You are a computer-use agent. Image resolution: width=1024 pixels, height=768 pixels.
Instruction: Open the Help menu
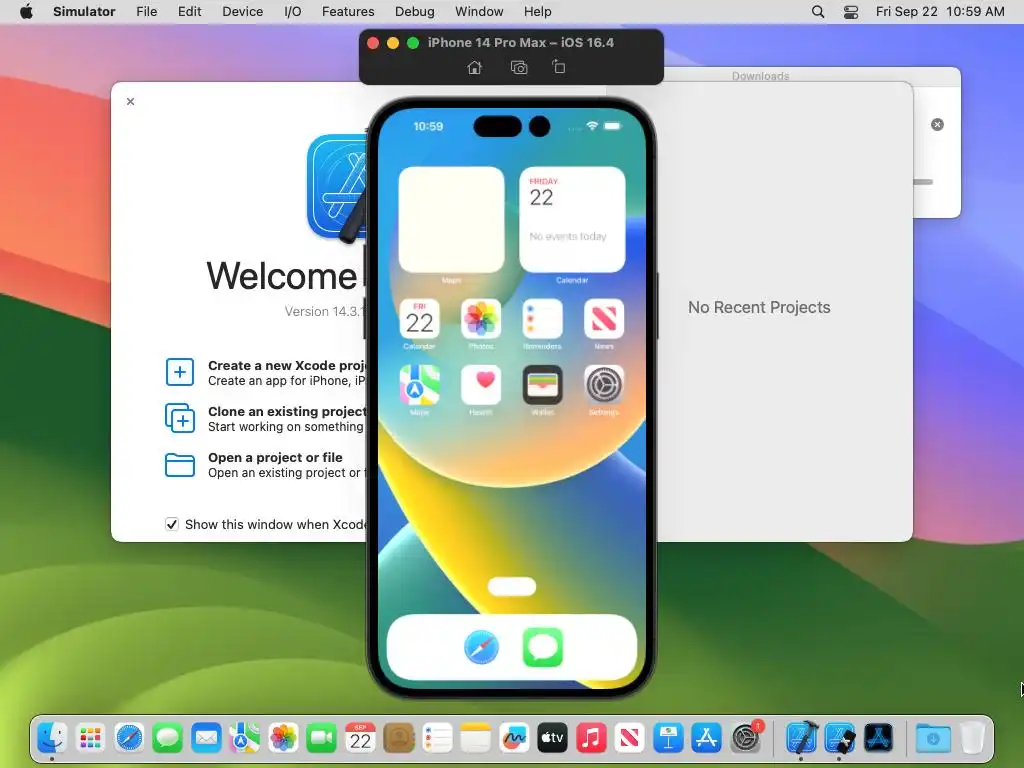(x=537, y=12)
